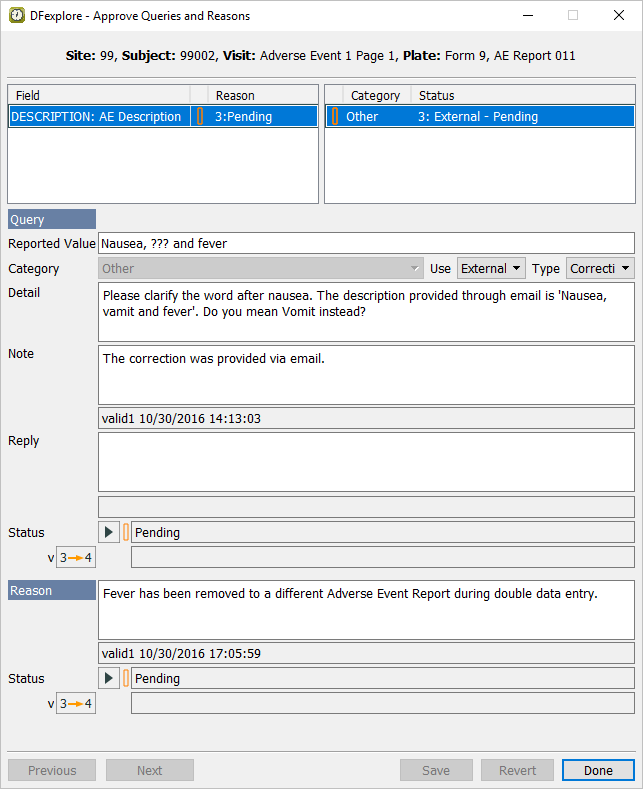Click the Reason 3 to 4 version arrow indicator

coord(76,703)
